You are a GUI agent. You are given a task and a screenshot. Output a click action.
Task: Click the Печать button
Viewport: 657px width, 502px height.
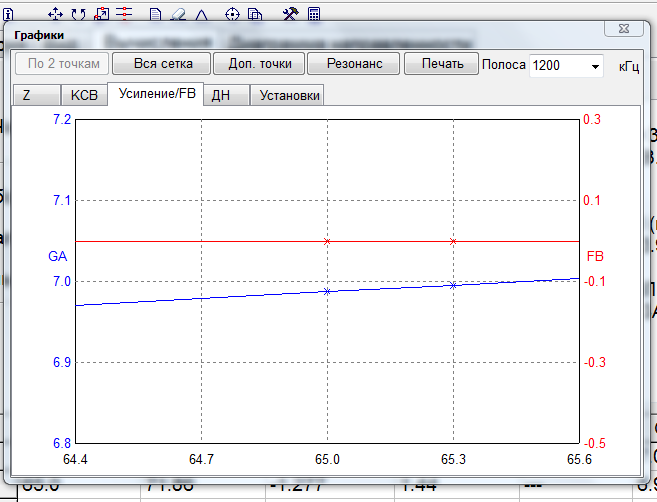(x=442, y=64)
